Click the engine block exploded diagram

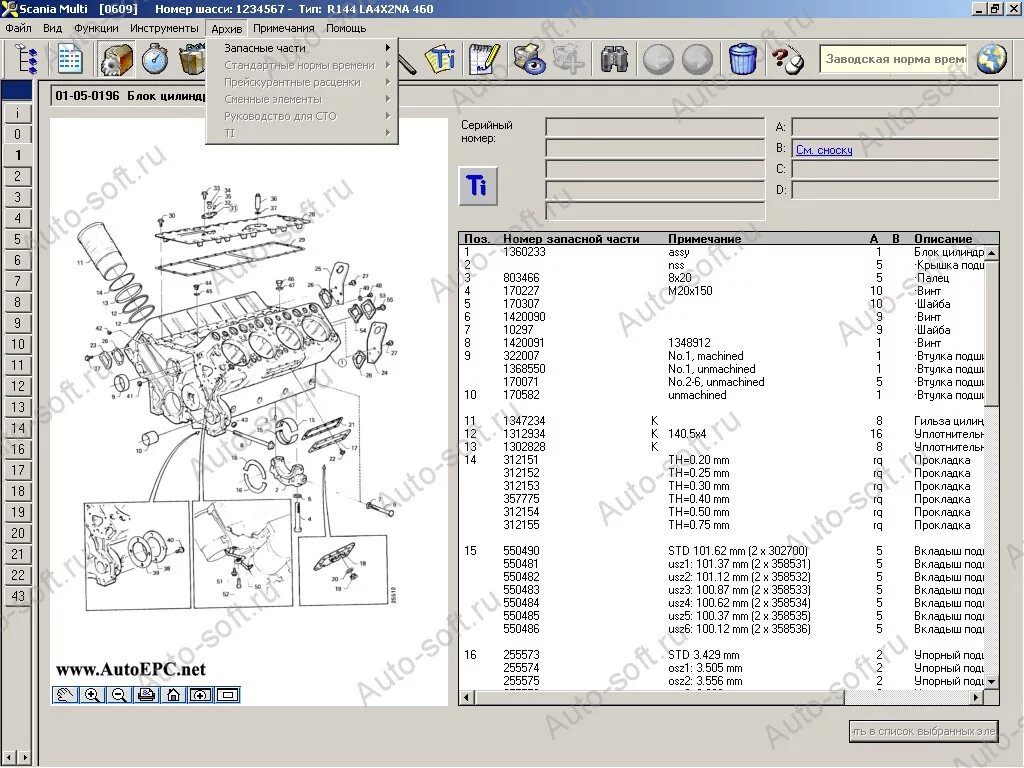click(x=242, y=398)
